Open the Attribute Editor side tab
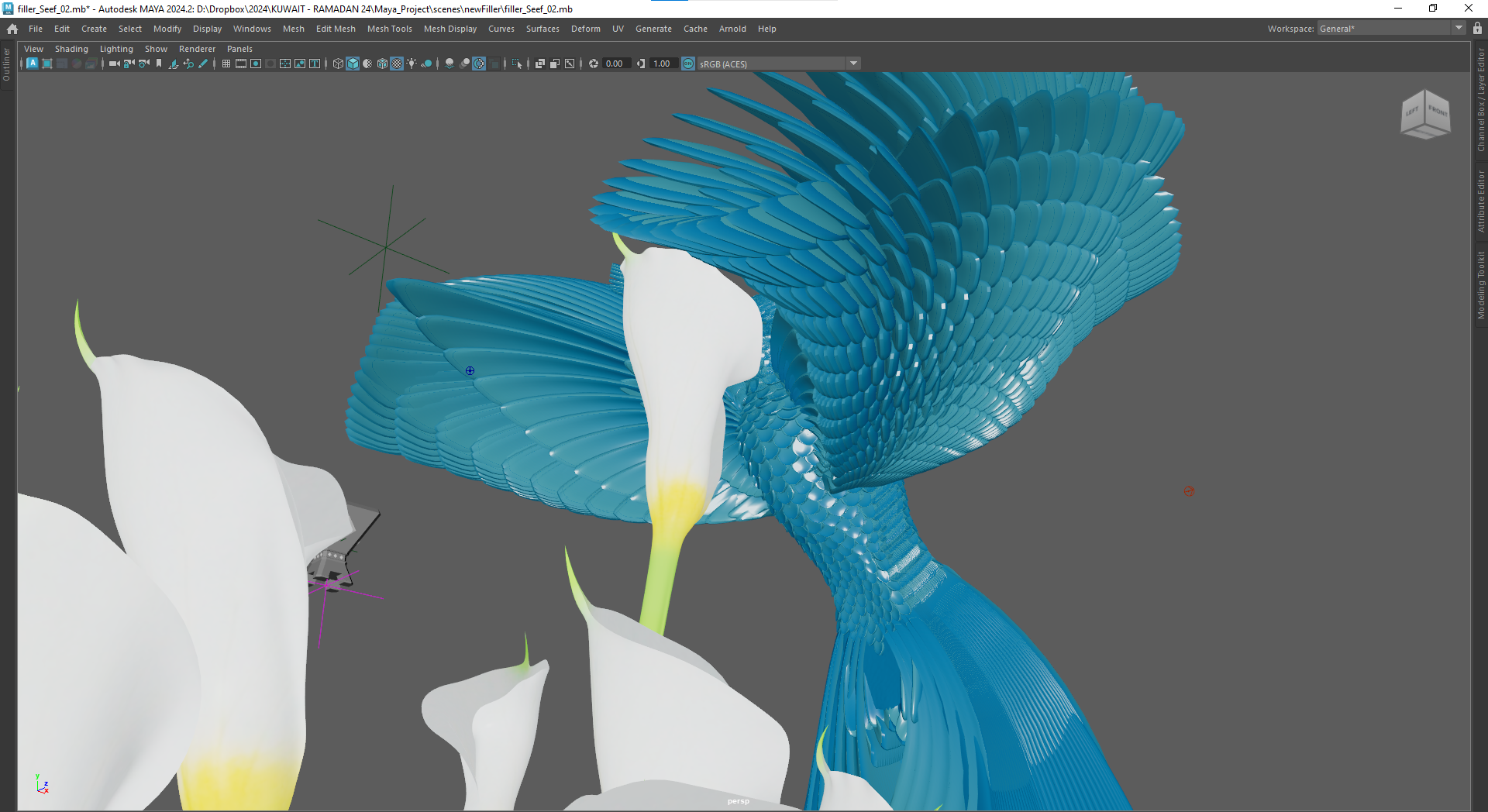Screen dimensions: 1488x812 [x=1480, y=201]
